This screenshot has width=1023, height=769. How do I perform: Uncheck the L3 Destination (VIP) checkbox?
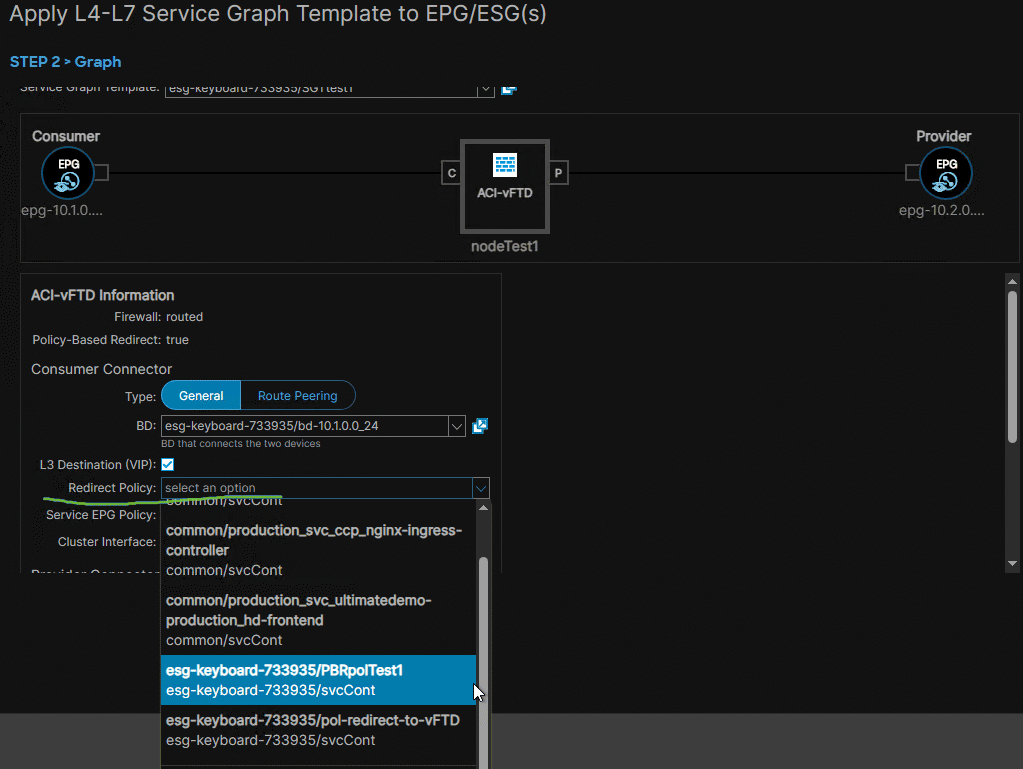tap(168, 464)
